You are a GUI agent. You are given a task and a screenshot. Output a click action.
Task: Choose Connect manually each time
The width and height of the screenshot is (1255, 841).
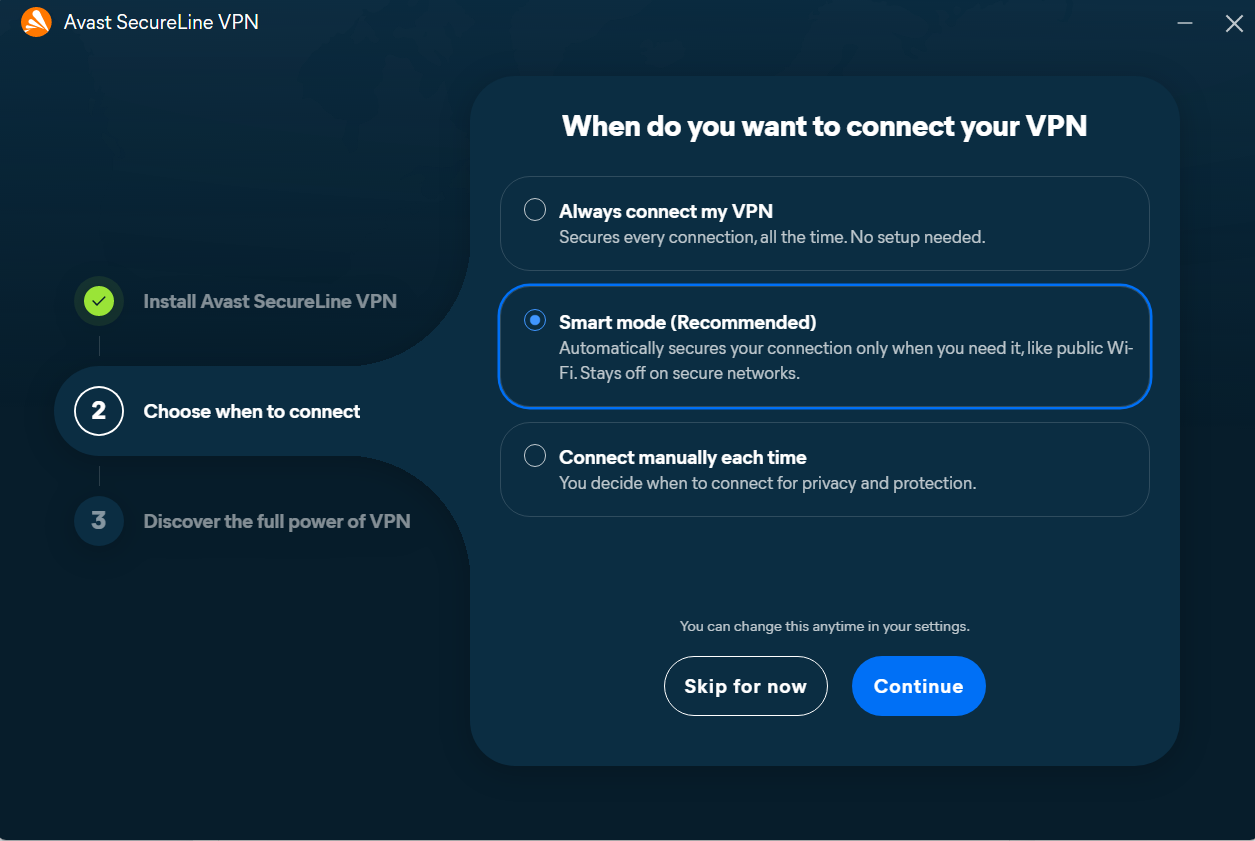(x=534, y=457)
